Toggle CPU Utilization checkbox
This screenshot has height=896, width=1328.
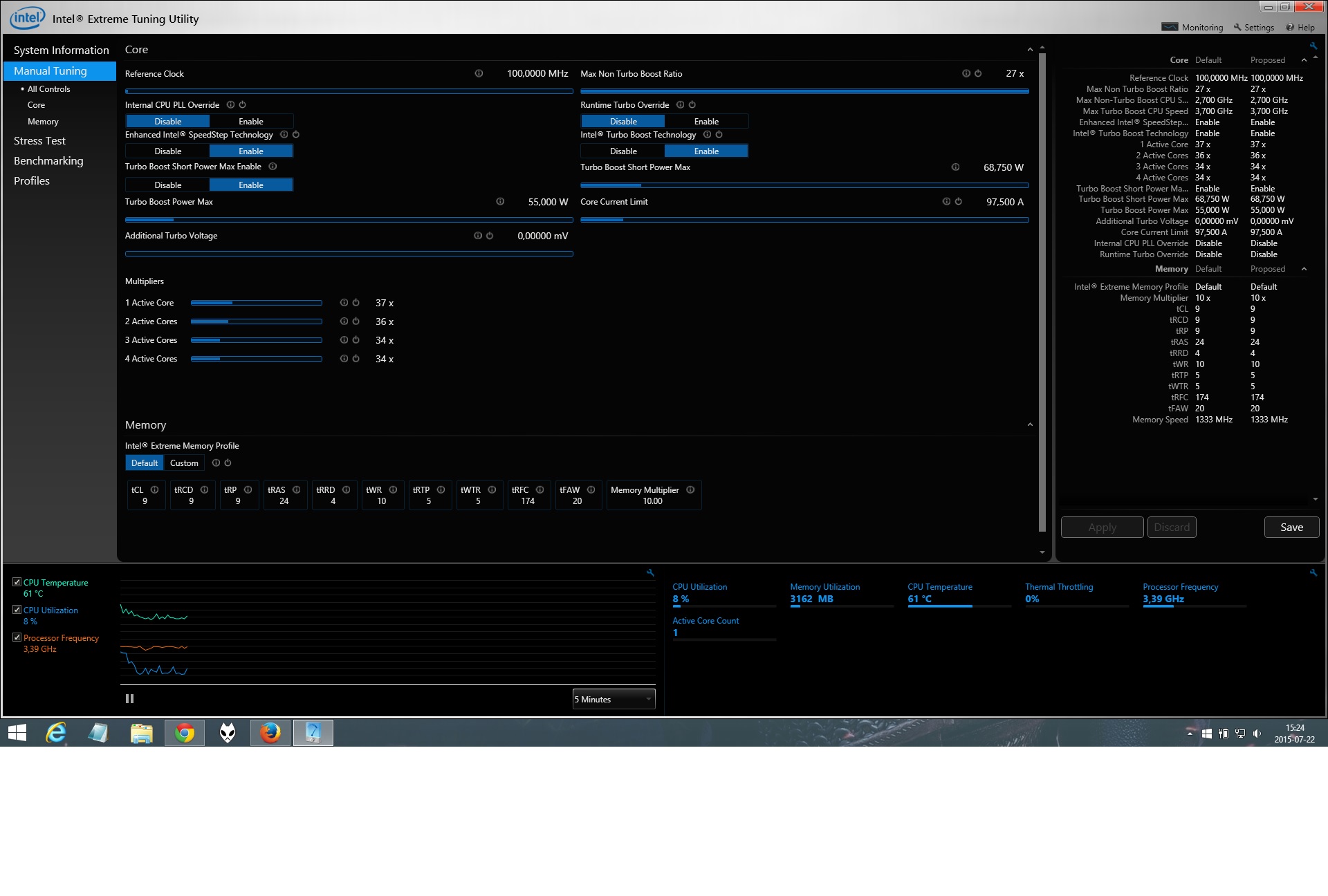(17, 610)
